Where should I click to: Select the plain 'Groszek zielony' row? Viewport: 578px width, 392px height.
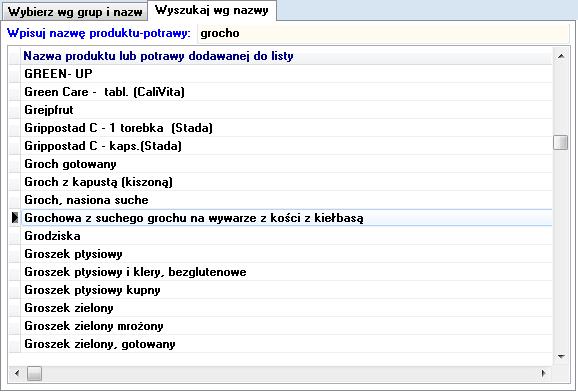pos(287,308)
